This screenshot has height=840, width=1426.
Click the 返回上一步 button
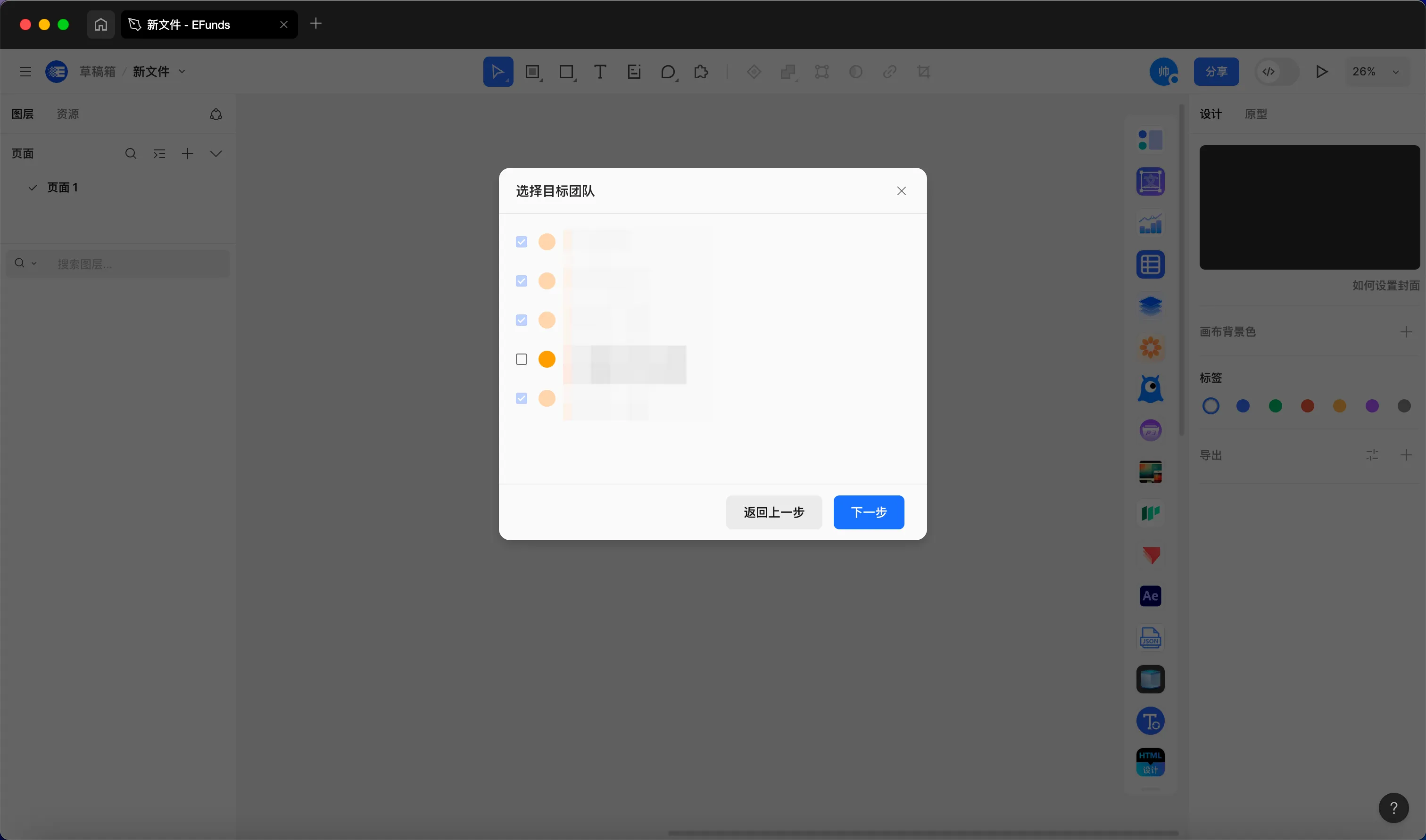[774, 512]
